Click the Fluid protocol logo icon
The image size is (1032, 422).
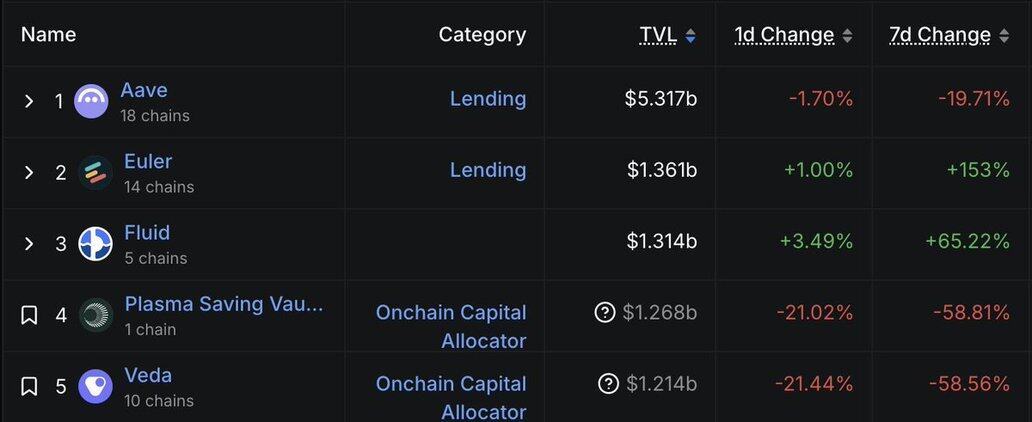95,244
